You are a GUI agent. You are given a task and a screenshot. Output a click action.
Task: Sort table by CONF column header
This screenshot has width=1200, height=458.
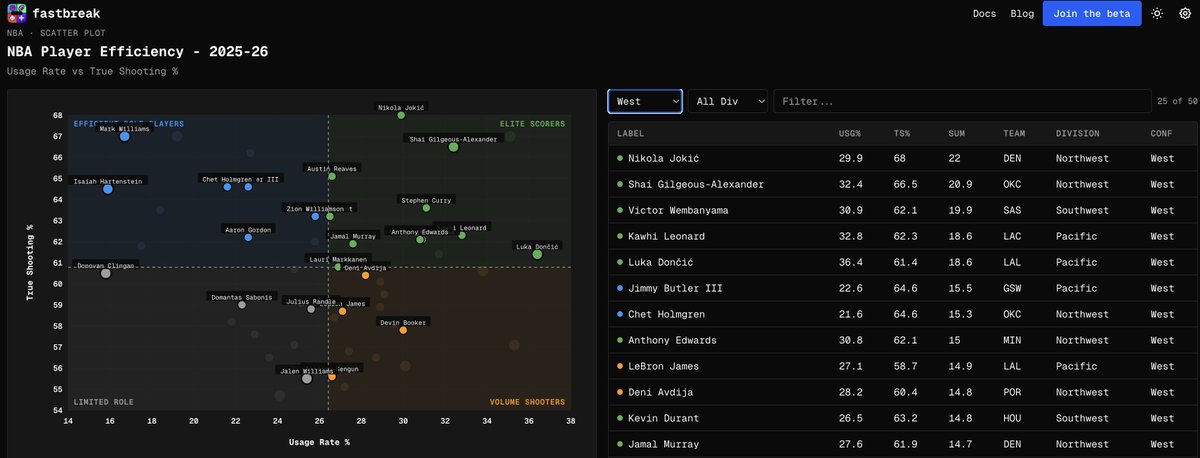pos(1162,133)
